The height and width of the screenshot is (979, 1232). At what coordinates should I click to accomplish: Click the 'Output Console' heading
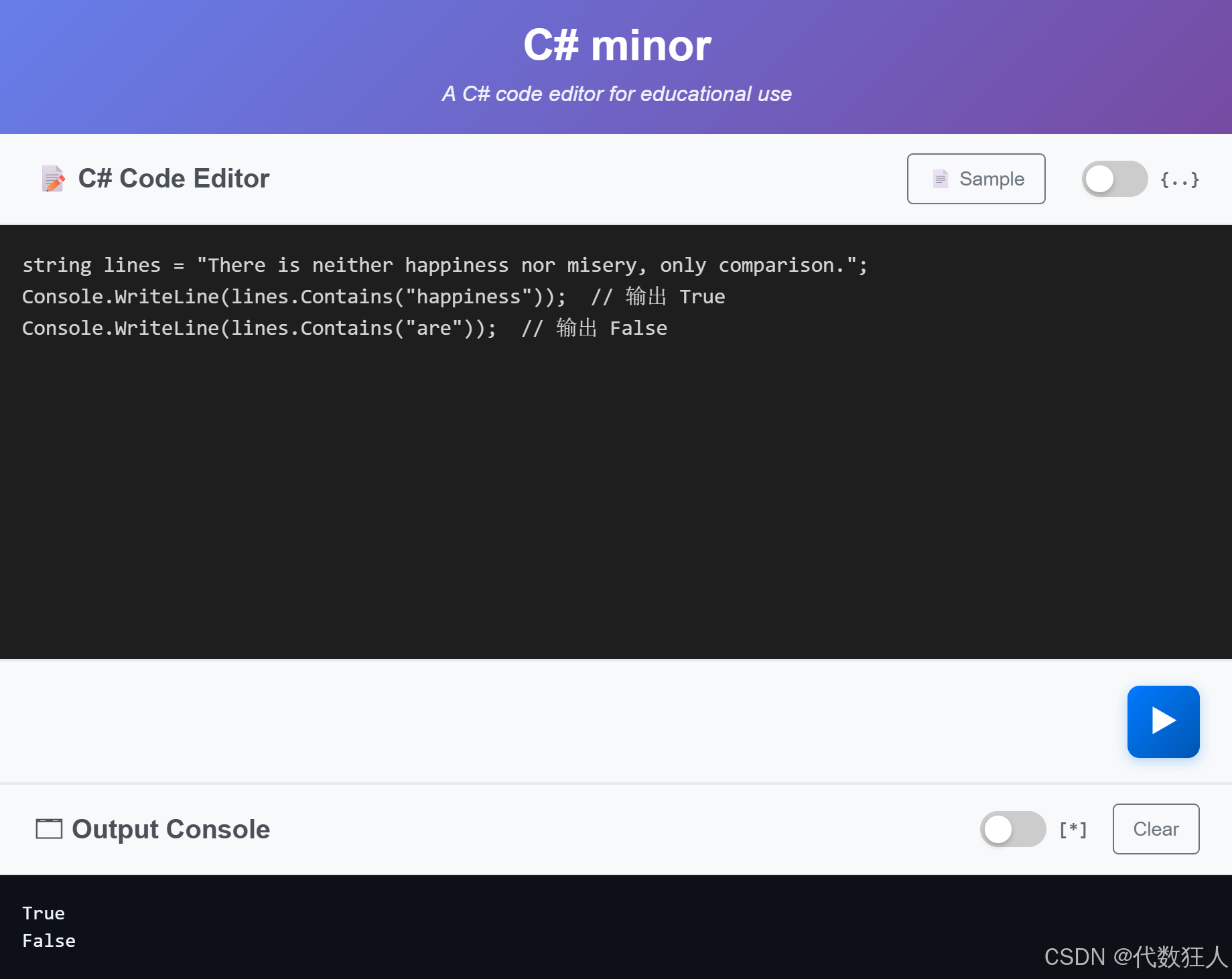171,829
